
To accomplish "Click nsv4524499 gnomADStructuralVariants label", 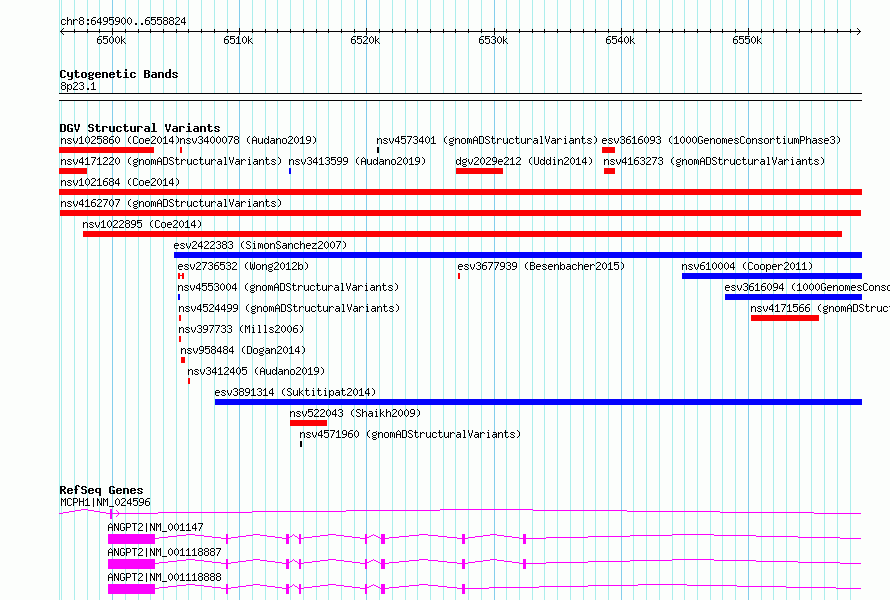I will pyautogui.click(x=289, y=308).
